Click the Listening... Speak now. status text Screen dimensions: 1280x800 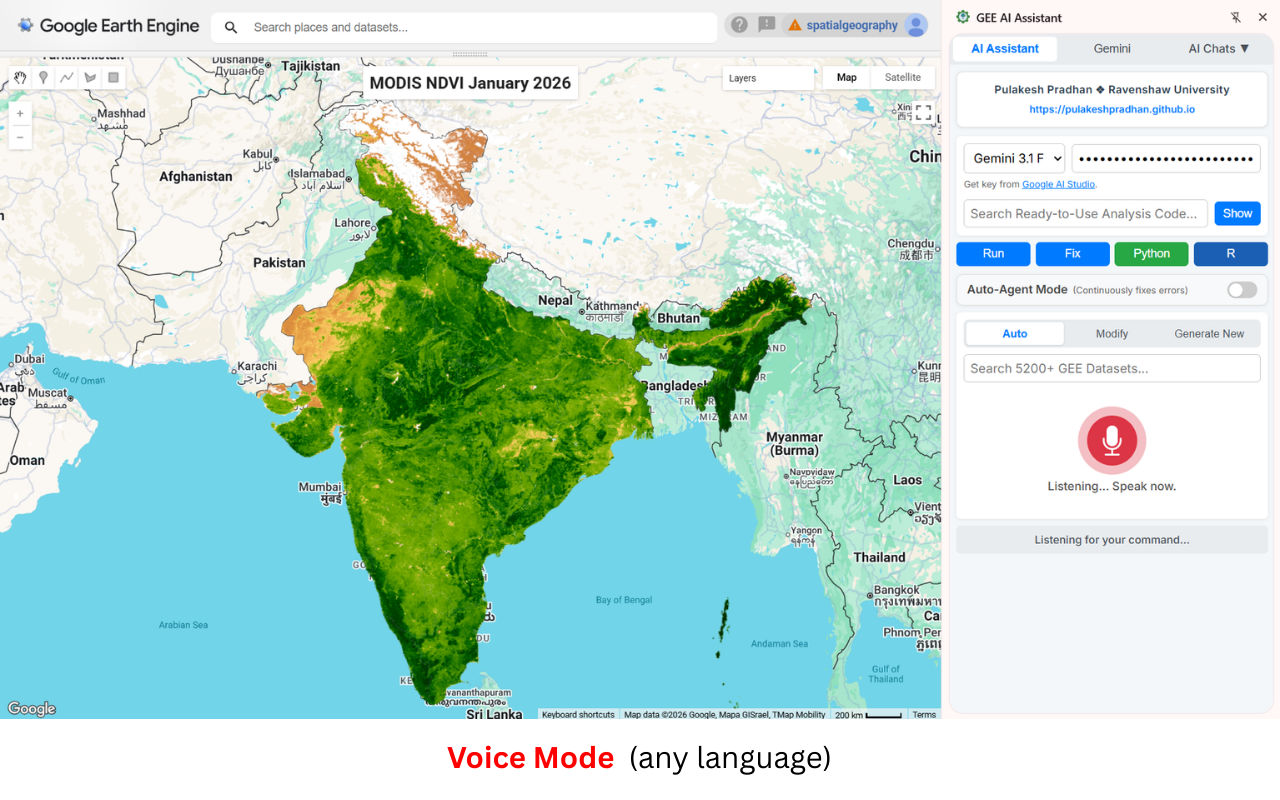click(x=1112, y=486)
